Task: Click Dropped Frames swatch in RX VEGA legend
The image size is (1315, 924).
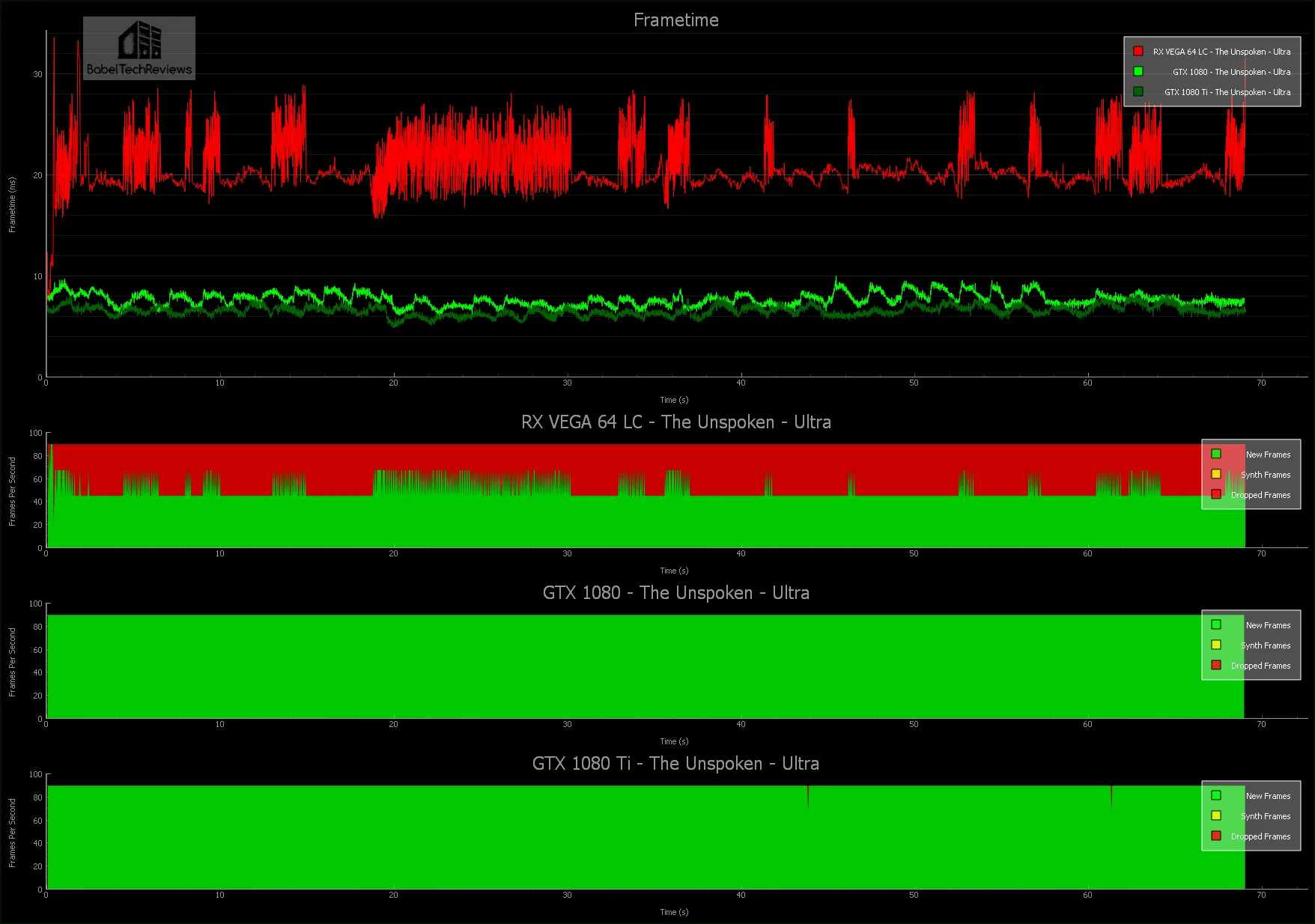Action: point(1216,494)
